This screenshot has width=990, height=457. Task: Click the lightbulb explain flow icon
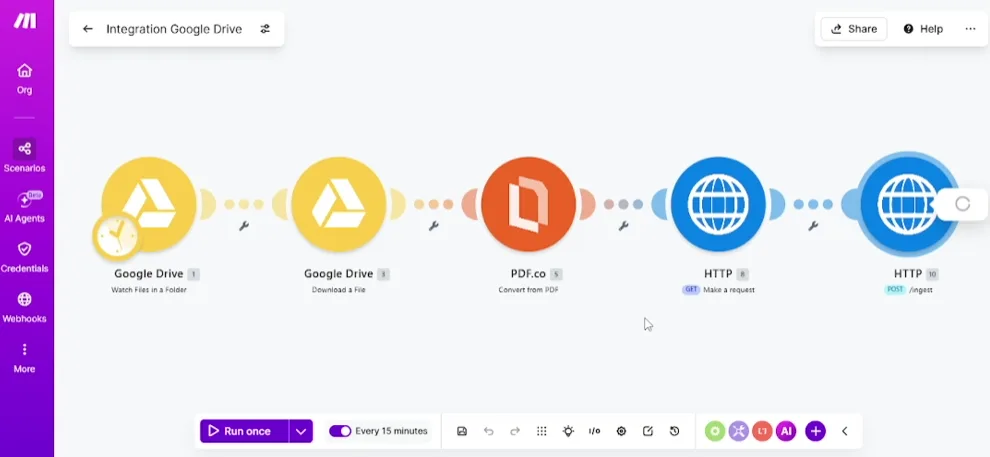568,431
